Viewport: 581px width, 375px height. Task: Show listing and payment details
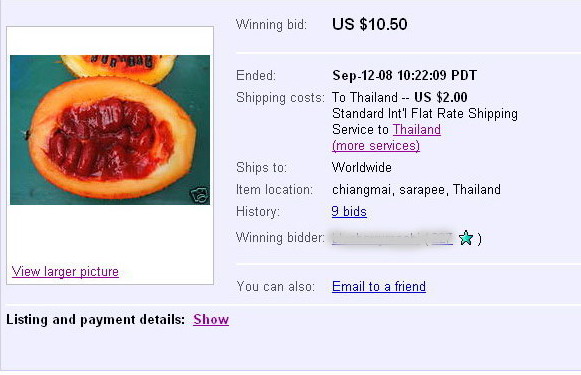coord(211,319)
